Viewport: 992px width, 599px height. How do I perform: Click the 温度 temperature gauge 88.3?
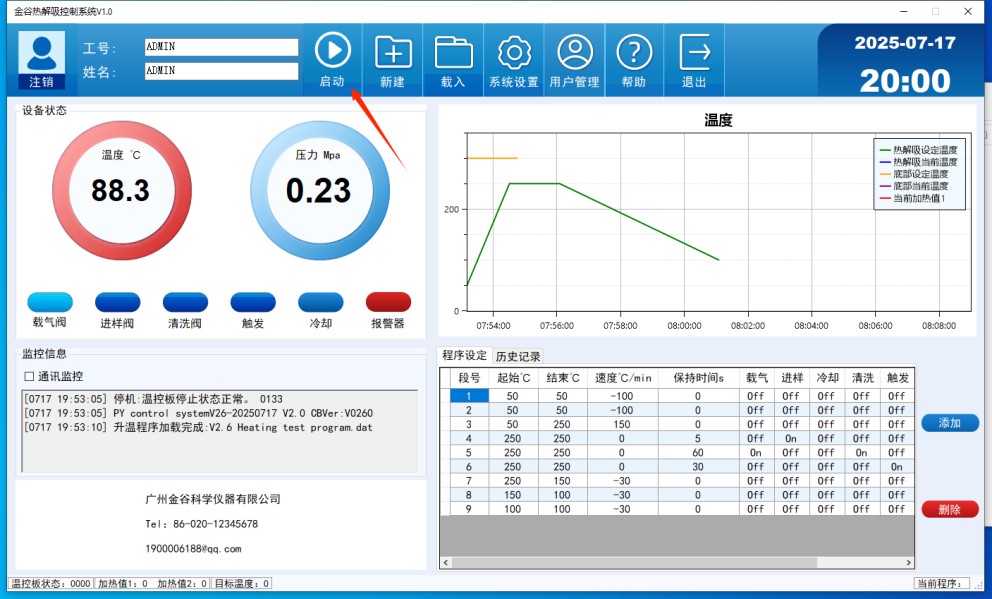pos(121,190)
